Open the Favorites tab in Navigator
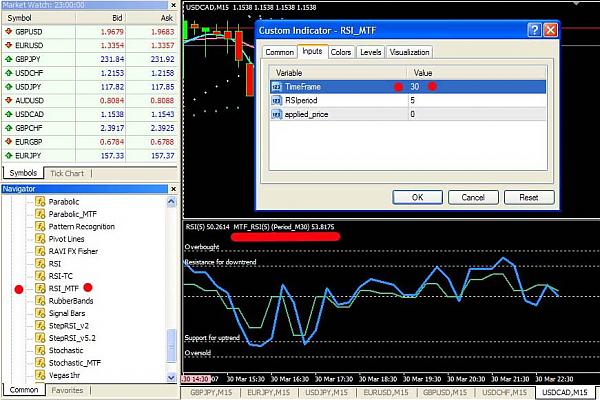This screenshot has height=400, width=600. click(67, 390)
